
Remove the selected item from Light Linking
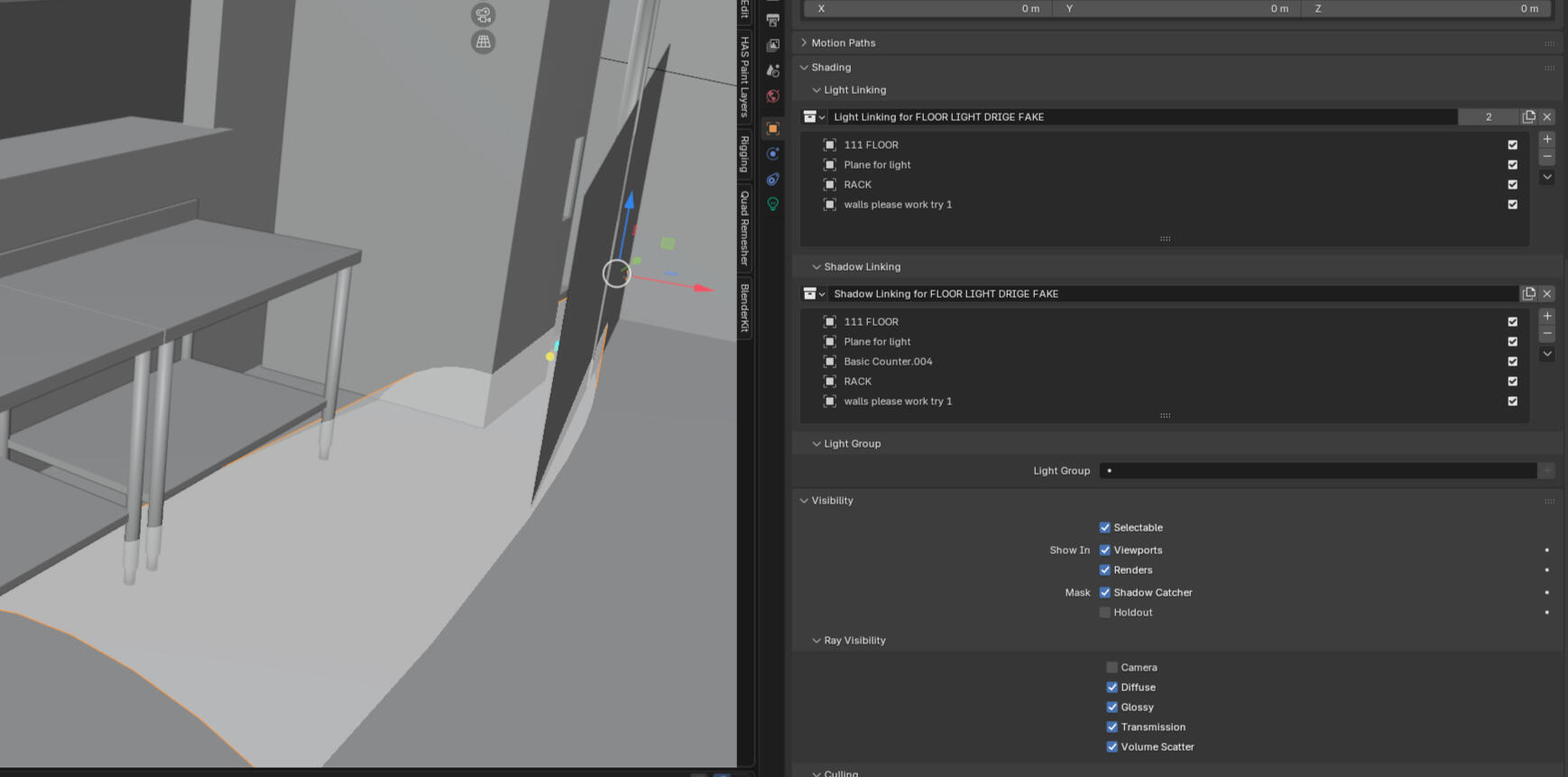(1547, 157)
